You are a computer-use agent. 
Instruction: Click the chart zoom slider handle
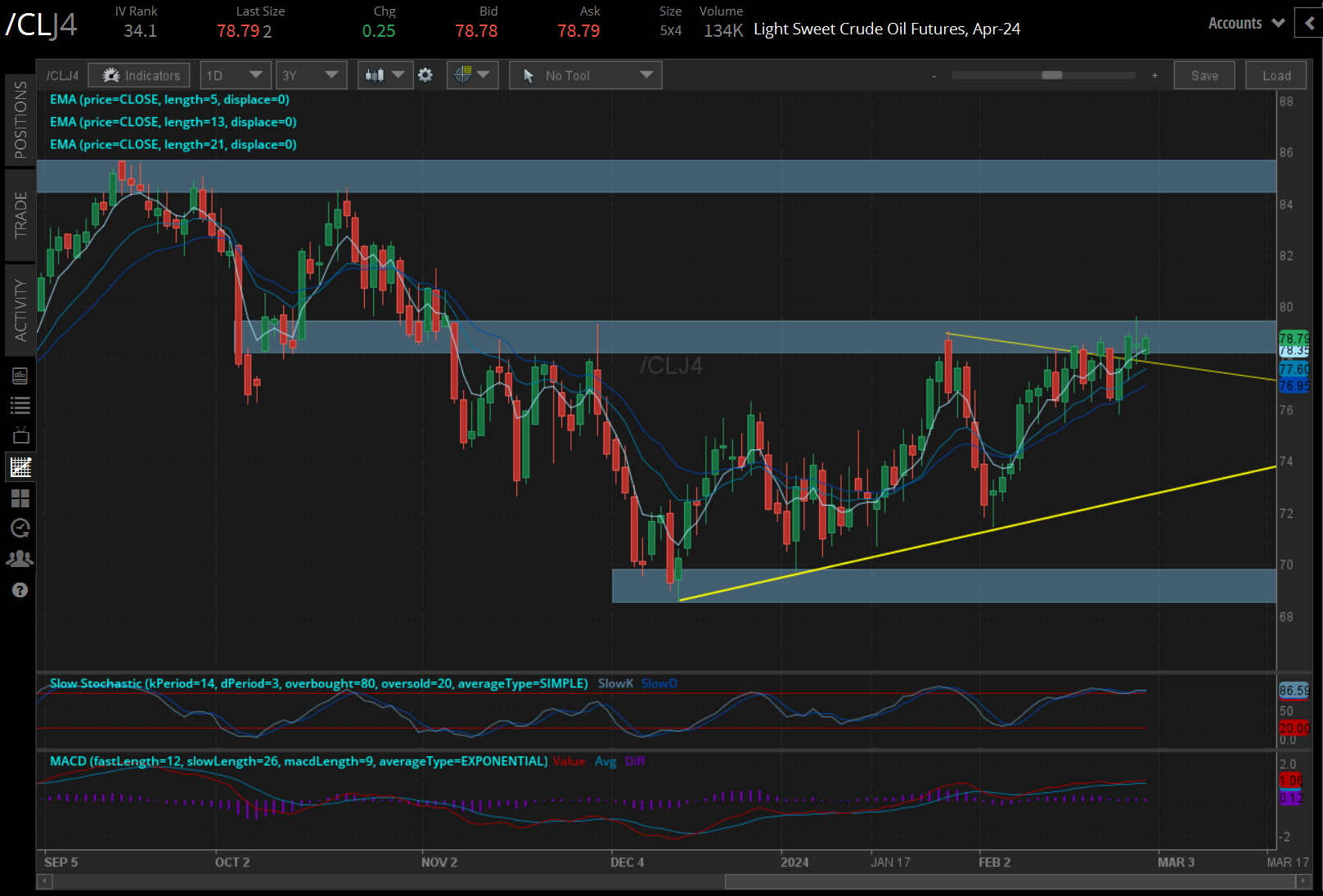click(1051, 75)
